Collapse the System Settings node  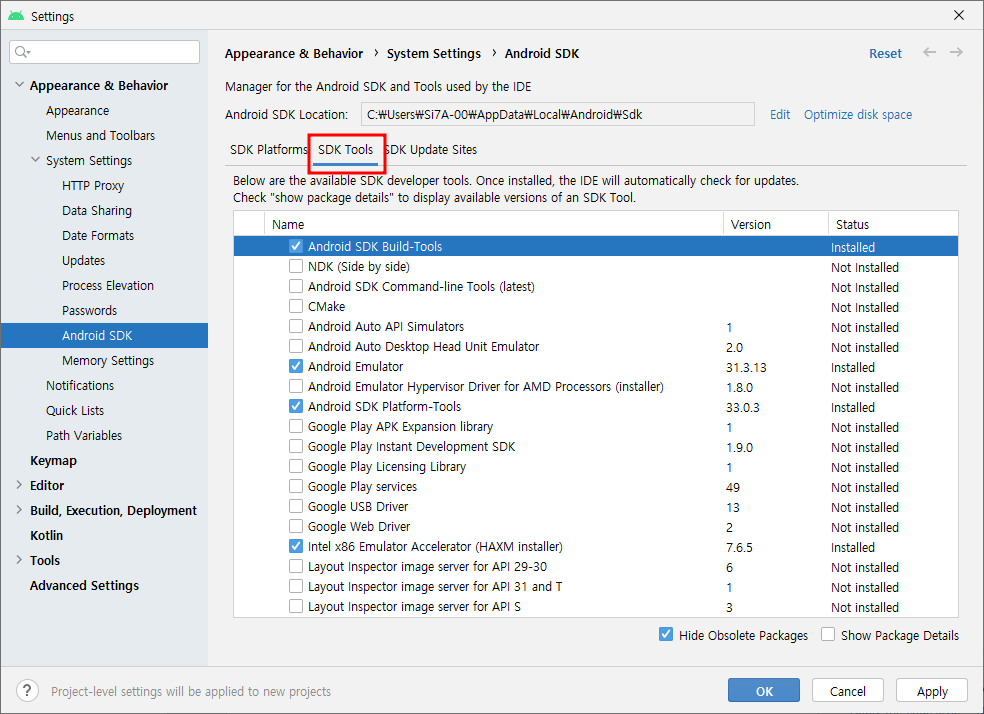pyautogui.click(x=35, y=160)
